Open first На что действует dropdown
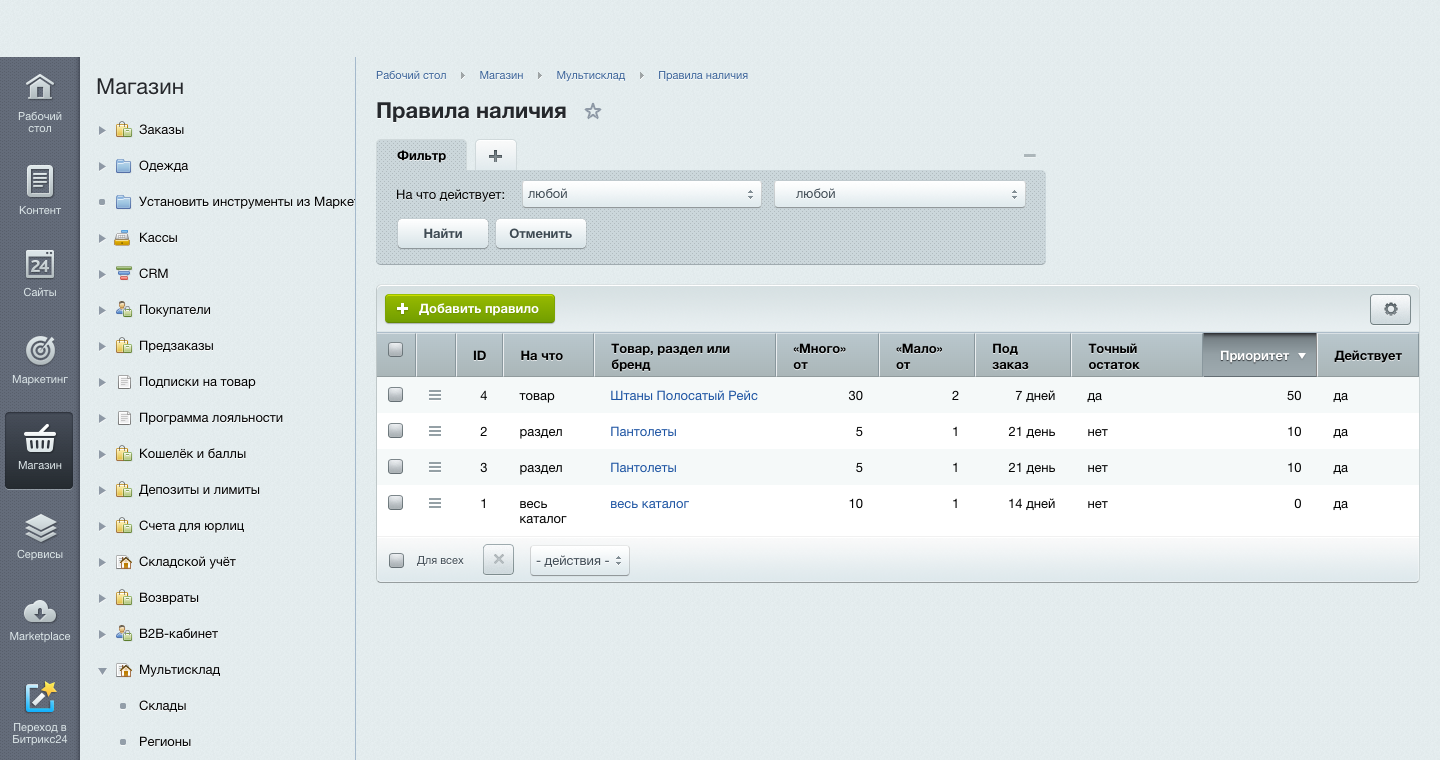Image resolution: width=1440 pixels, height=760 pixels. click(641, 194)
